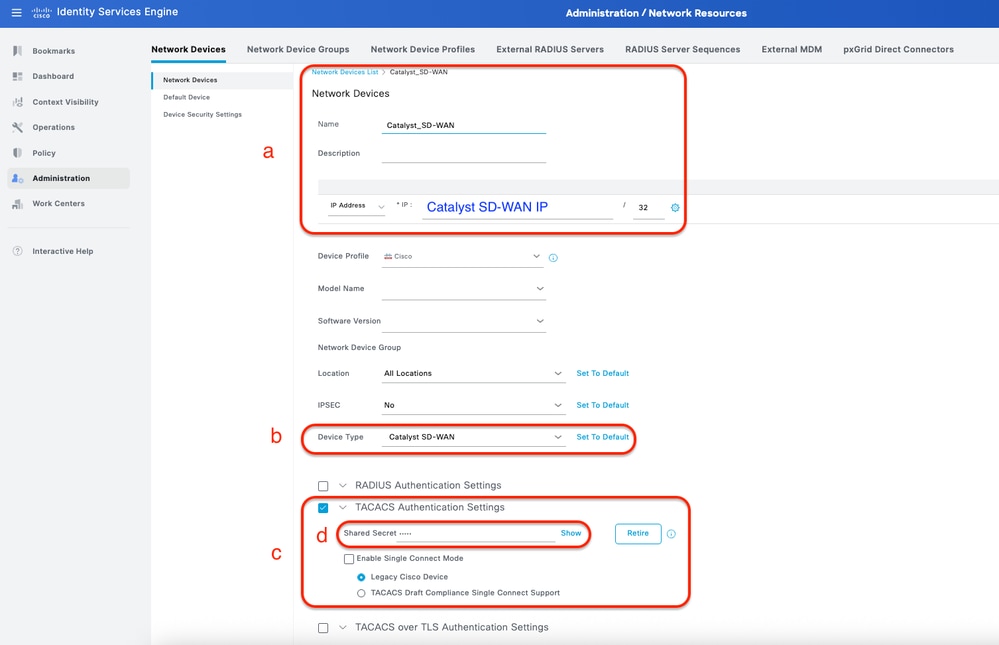Click Set To Default for Location
This screenshot has width=999, height=645.
pos(602,373)
